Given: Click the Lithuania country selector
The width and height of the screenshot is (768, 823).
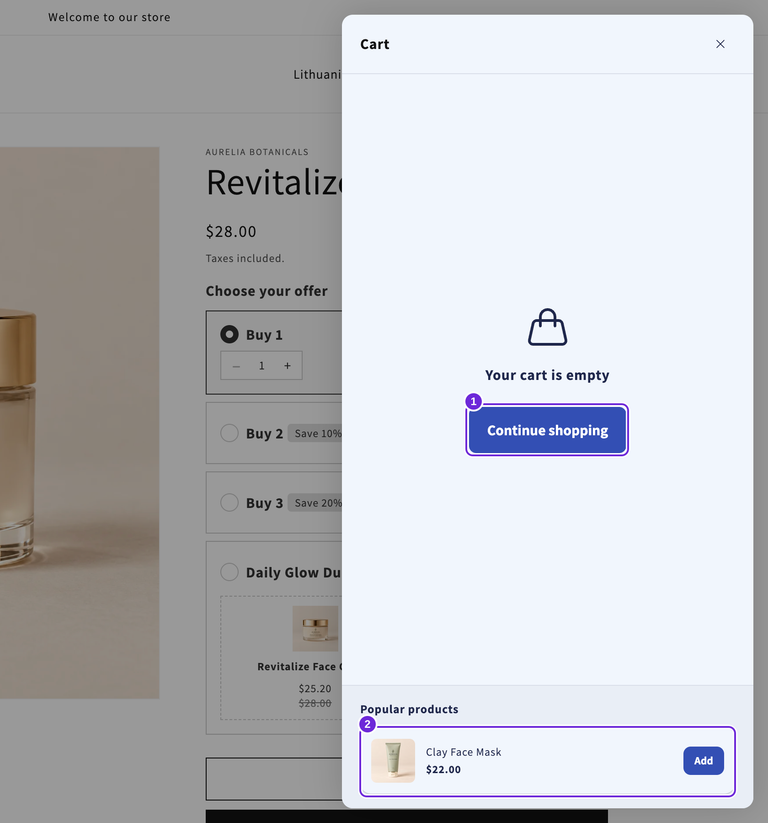Looking at the screenshot, I should 318,75.
